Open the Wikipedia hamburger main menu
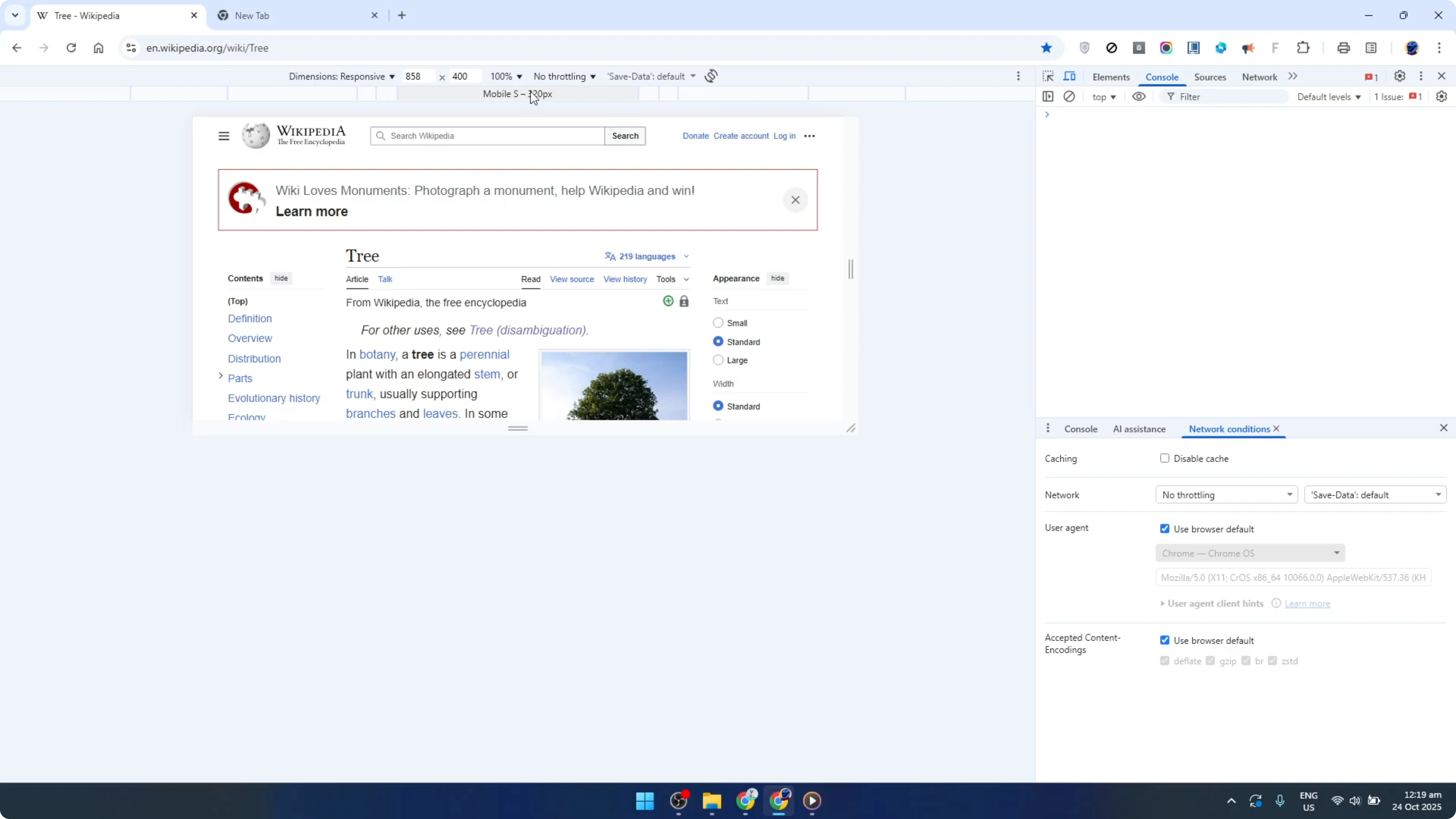 224,136
